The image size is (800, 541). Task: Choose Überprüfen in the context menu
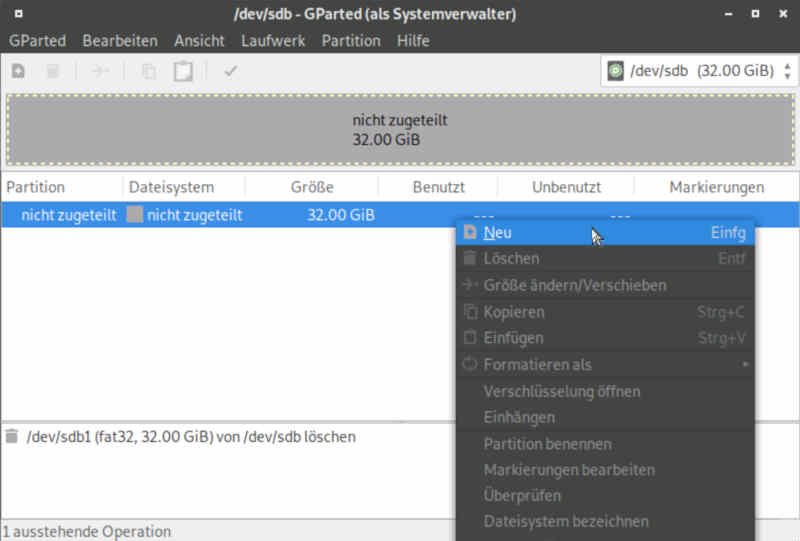[605, 495]
